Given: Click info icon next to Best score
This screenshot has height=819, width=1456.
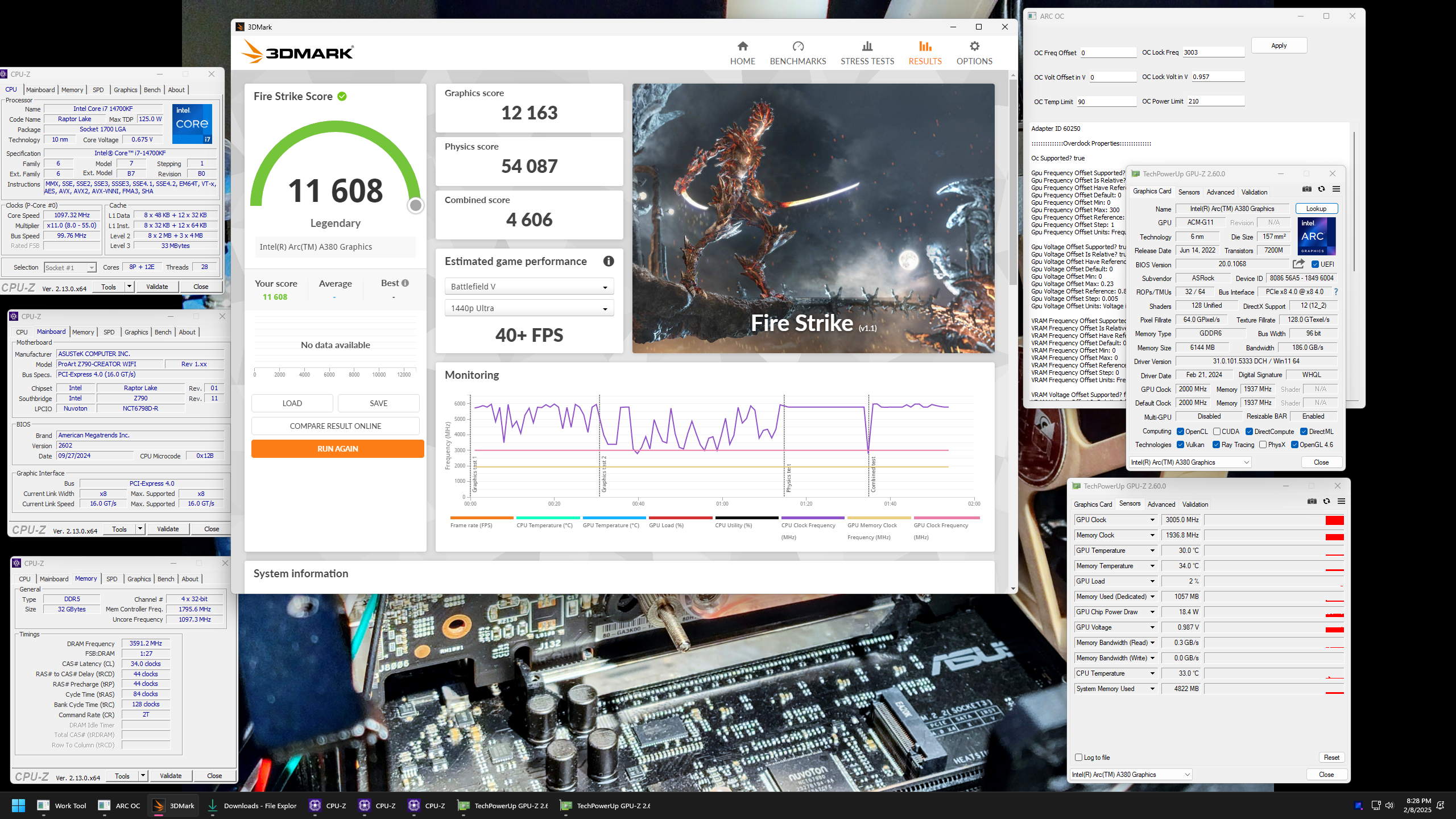Looking at the screenshot, I should 405,283.
